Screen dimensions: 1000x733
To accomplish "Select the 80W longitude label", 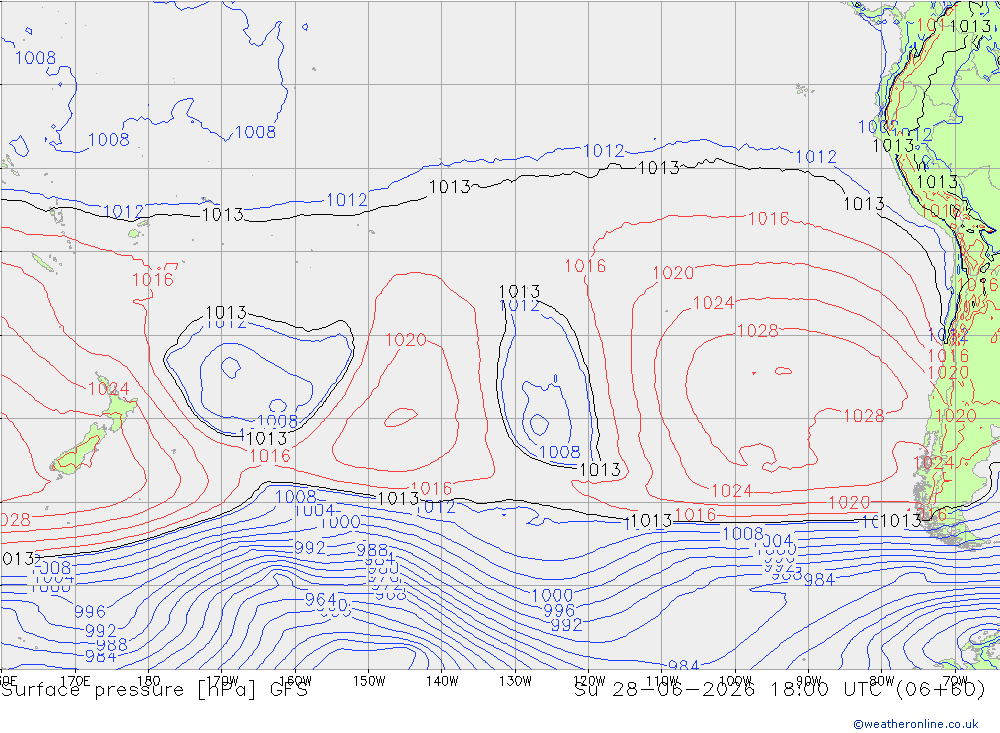I will pyautogui.click(x=882, y=681).
